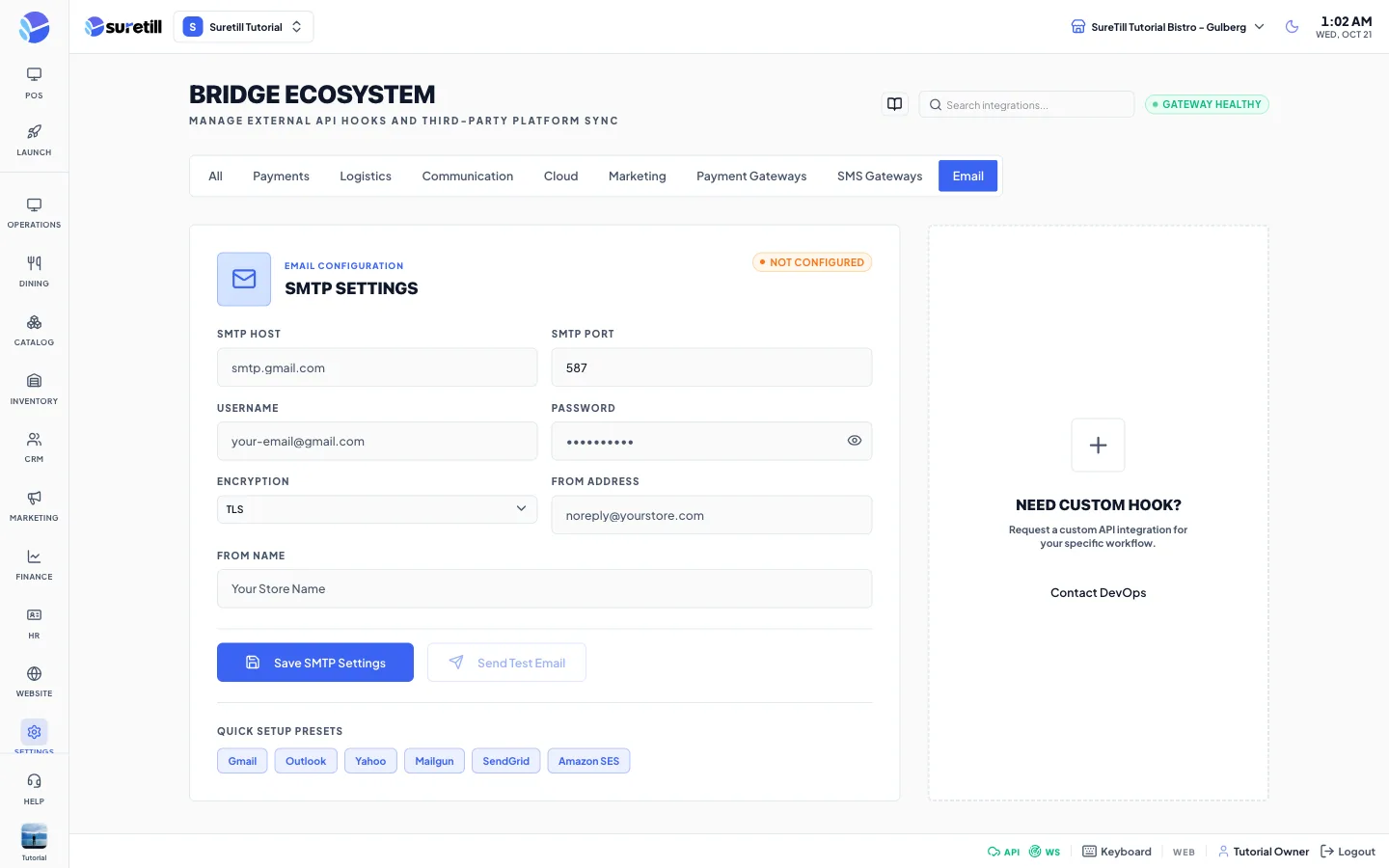Viewport: 1389px width, 868px height.
Task: Apply the Gmail quick setup preset
Action: pyautogui.click(x=242, y=761)
